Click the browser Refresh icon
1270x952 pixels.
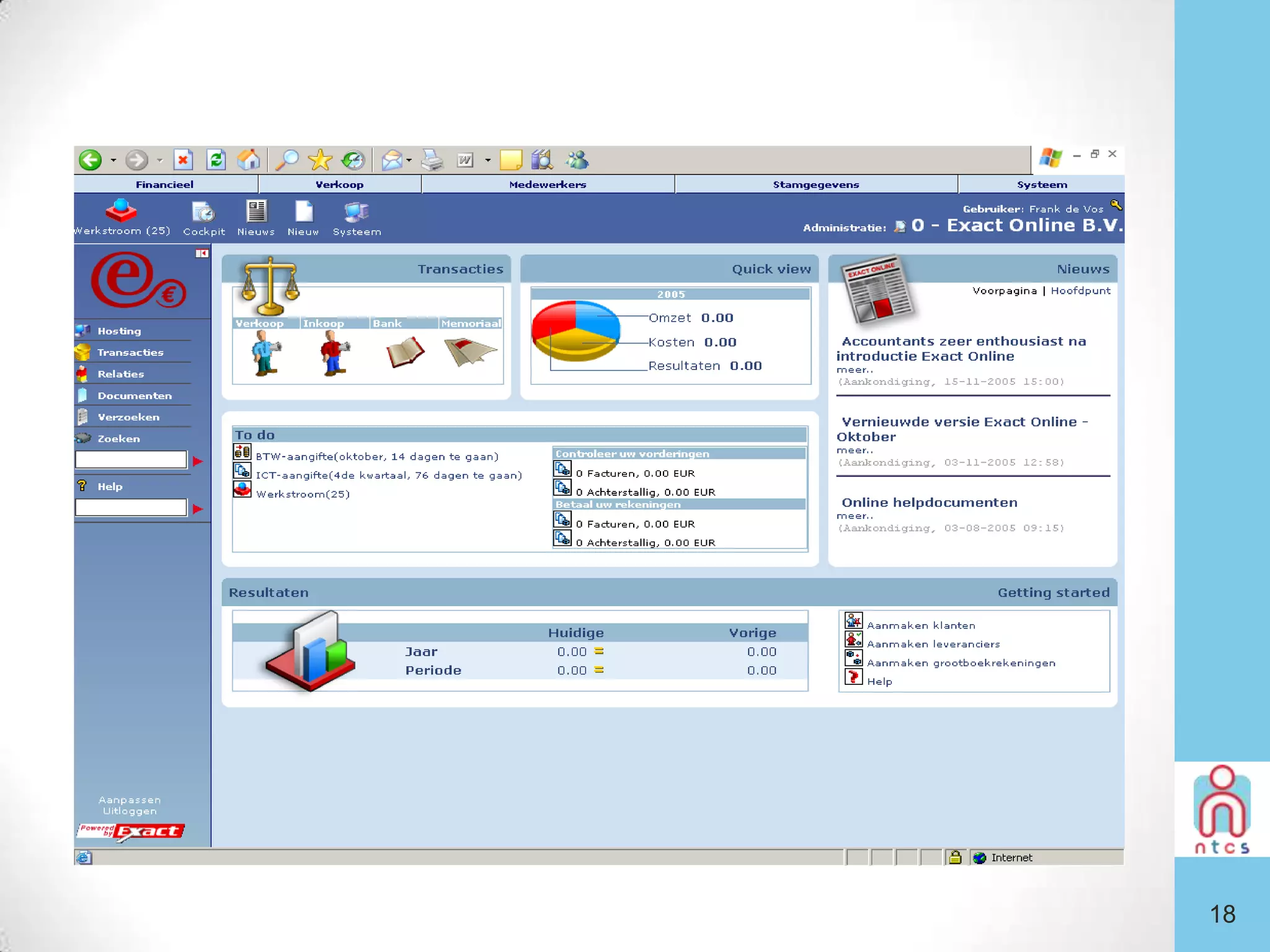[216, 161]
